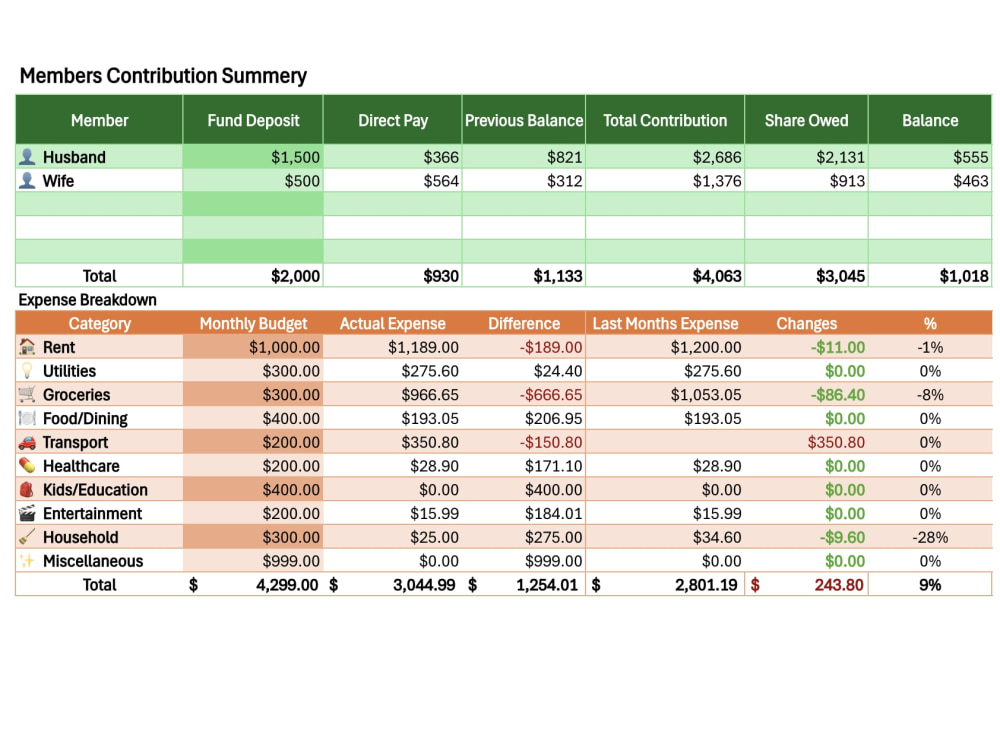This screenshot has height=750, width=1000.
Task: Select Miscellaneous' $999.00 monthly budget cell
Action: [253, 561]
